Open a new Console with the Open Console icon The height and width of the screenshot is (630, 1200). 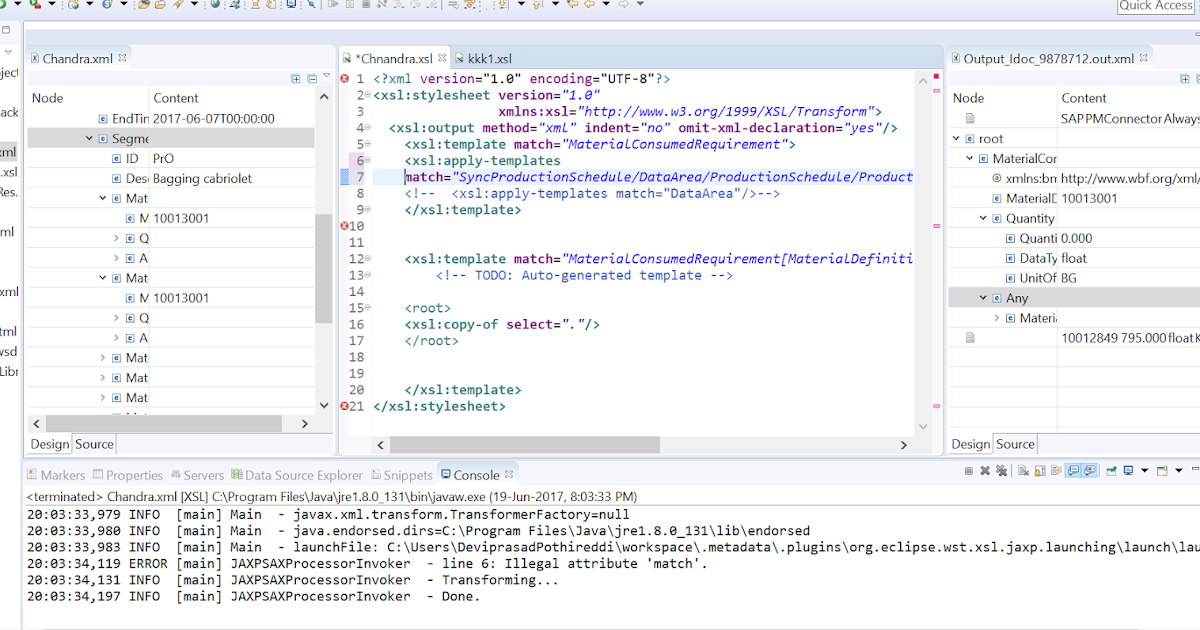point(1163,472)
